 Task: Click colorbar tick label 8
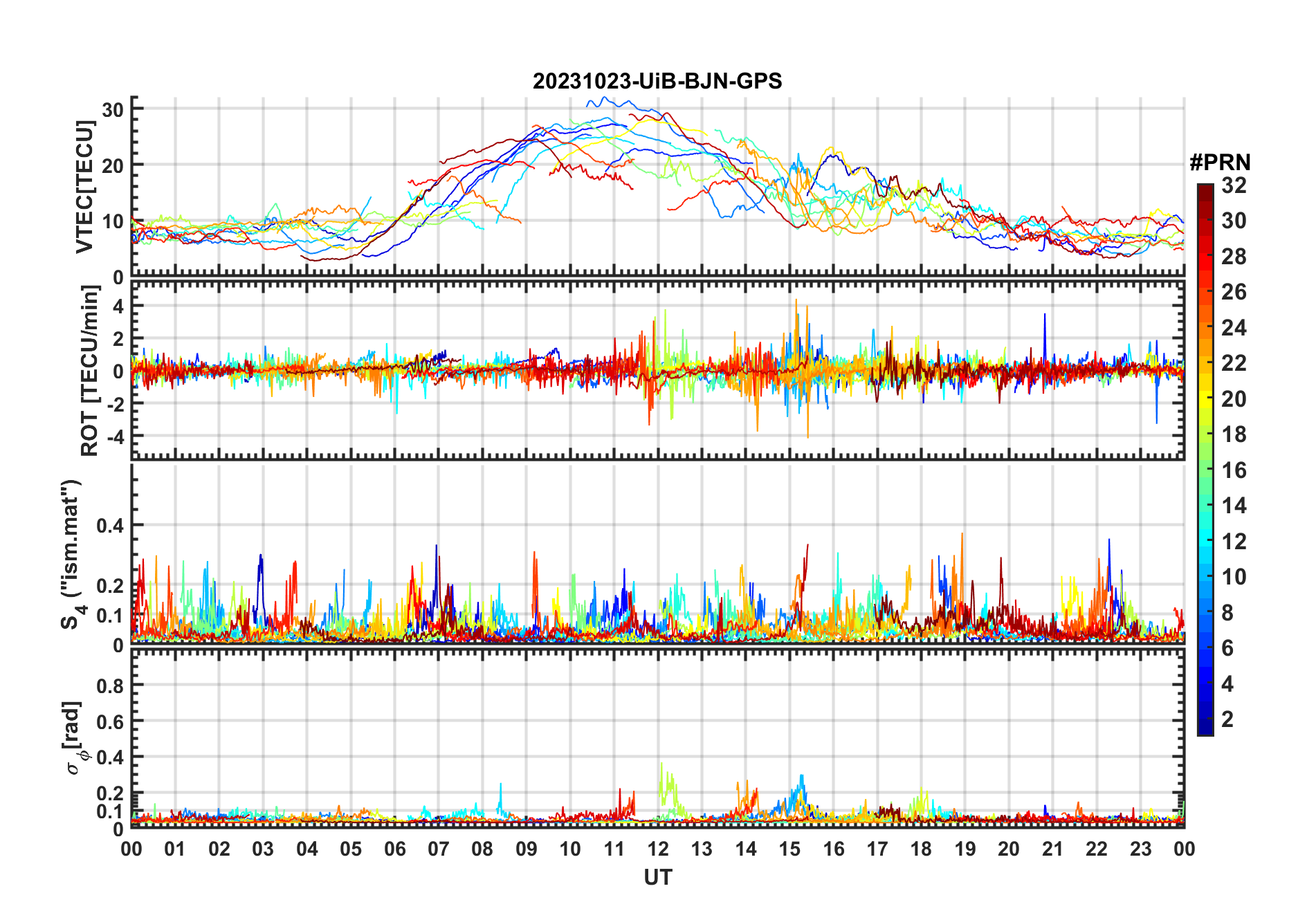[x=1227, y=613]
